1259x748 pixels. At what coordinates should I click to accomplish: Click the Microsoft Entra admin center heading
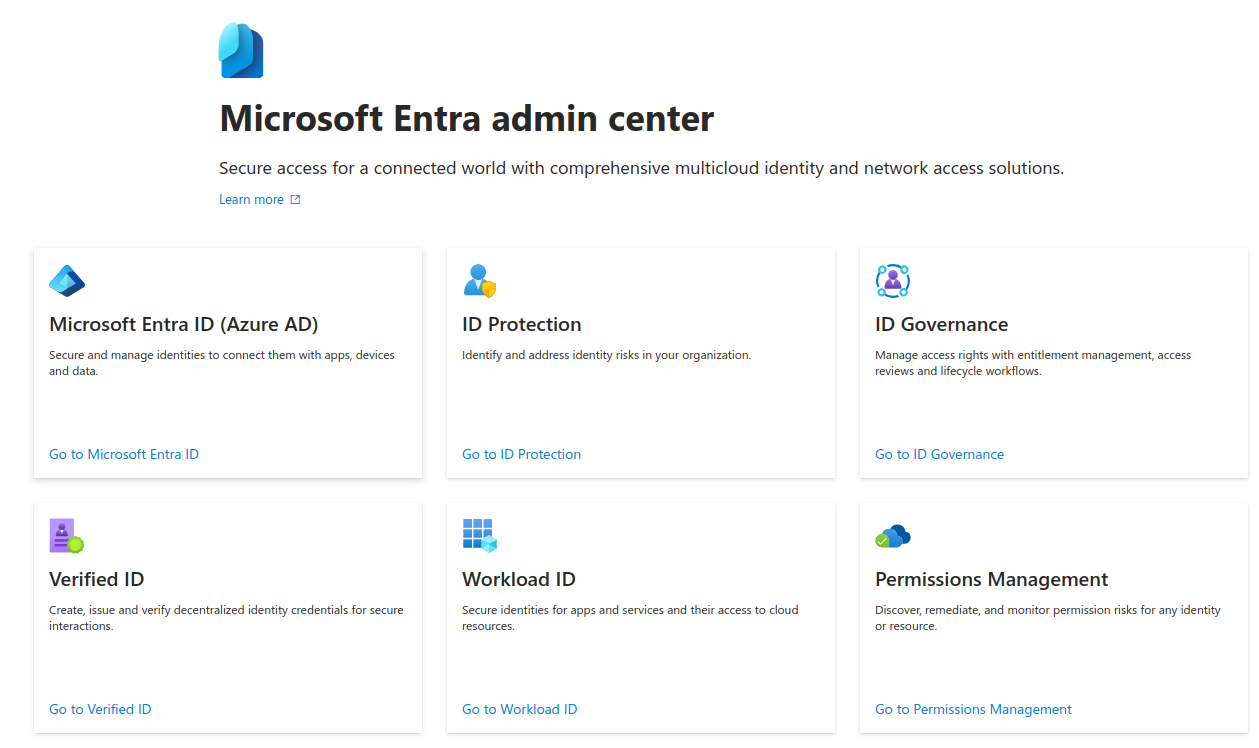(x=466, y=118)
